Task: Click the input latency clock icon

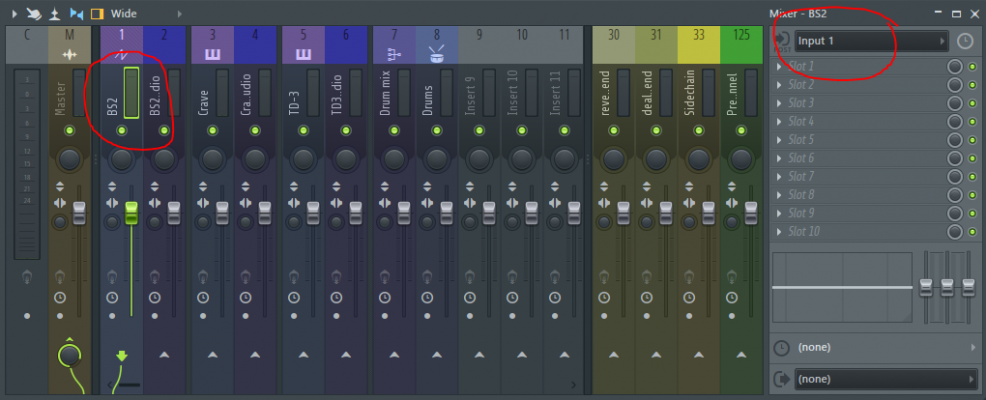Action: click(x=964, y=42)
